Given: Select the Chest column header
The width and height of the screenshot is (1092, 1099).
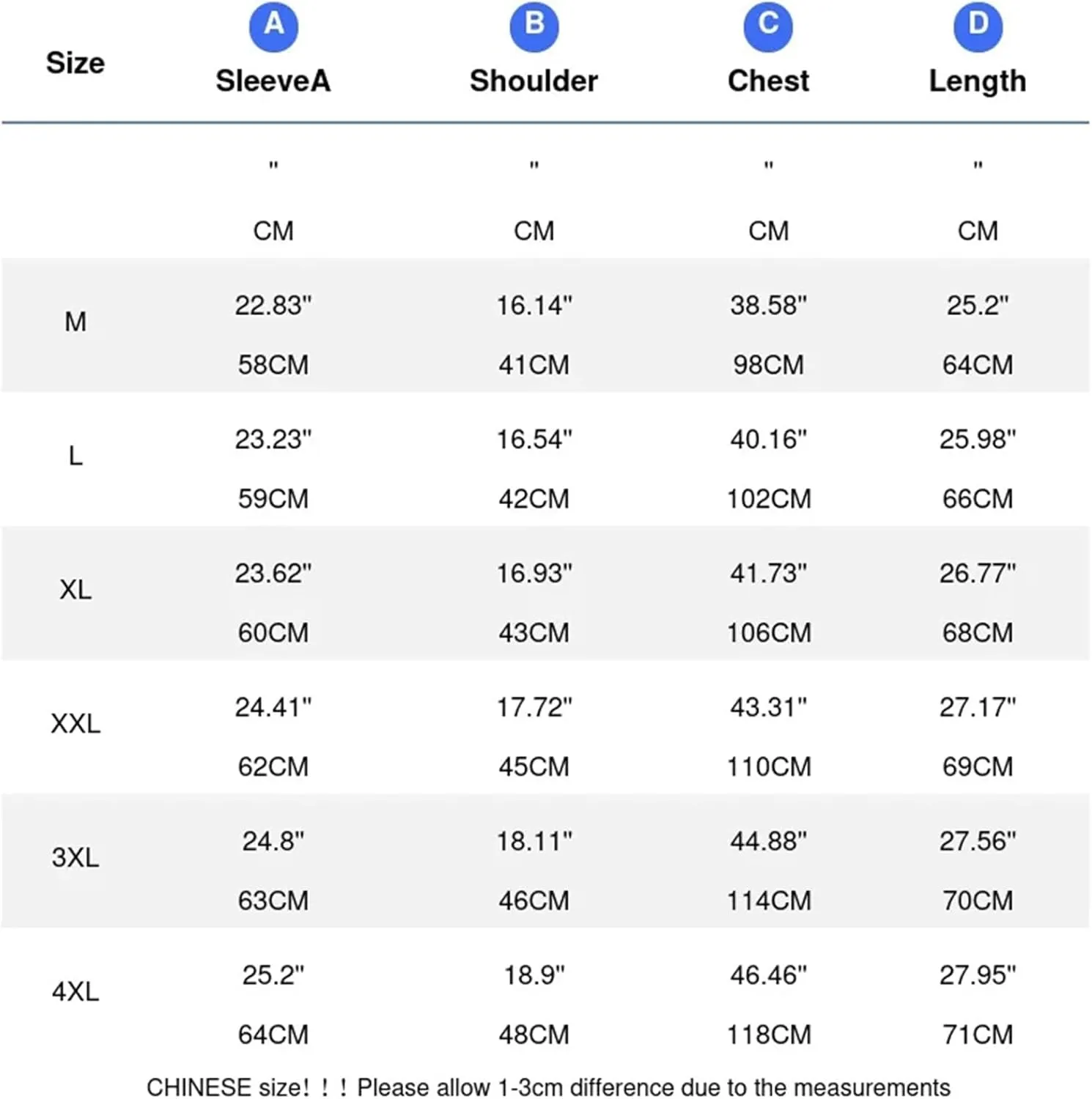Looking at the screenshot, I should tap(768, 81).
